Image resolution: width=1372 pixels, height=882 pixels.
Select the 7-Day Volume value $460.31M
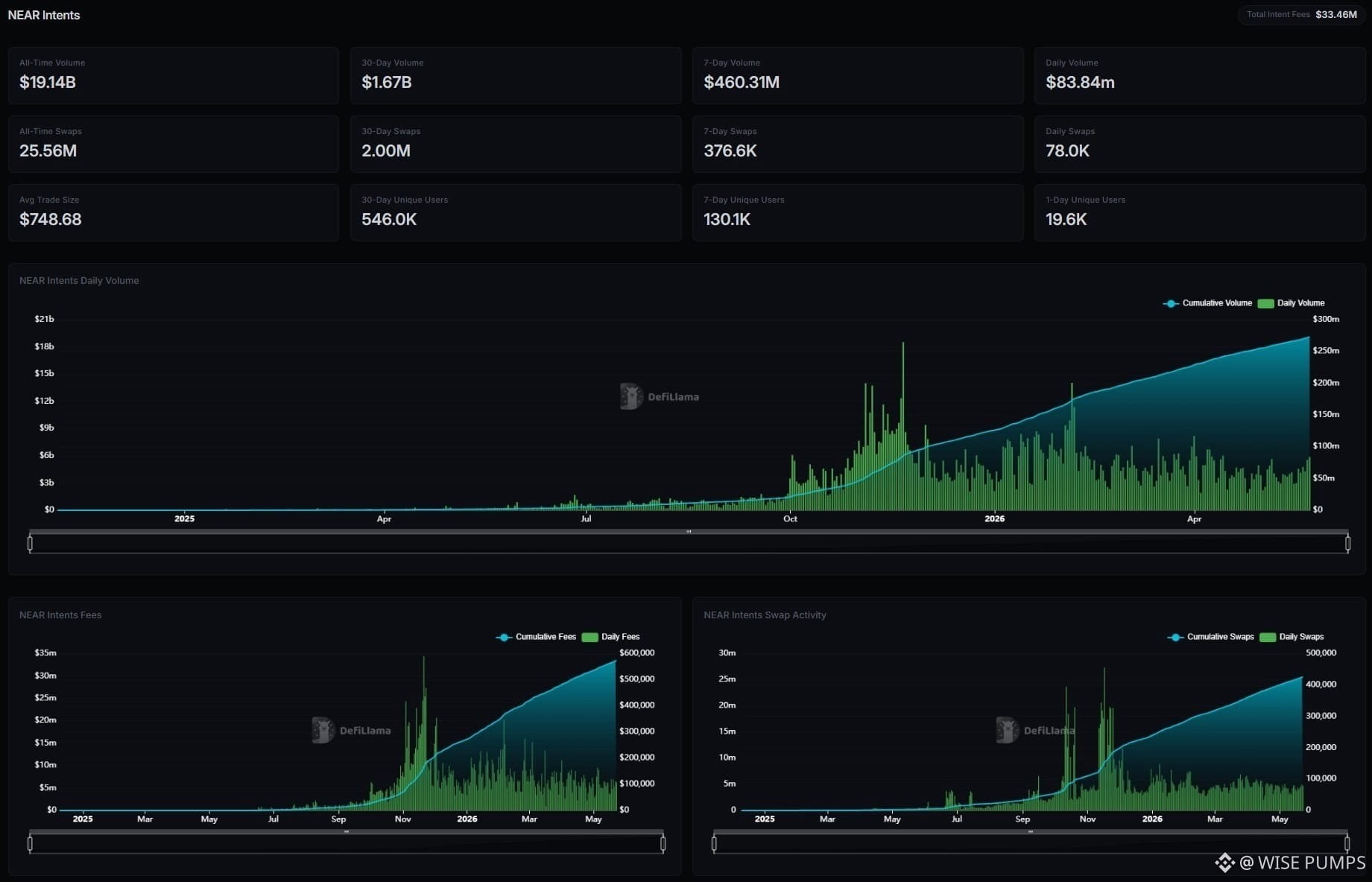(742, 82)
